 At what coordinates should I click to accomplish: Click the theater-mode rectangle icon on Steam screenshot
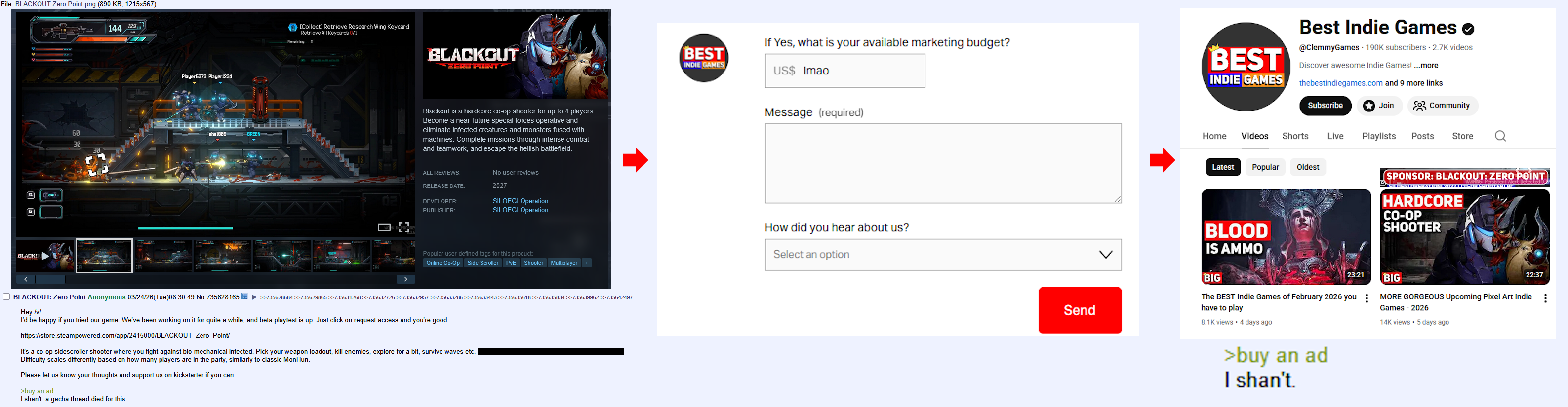(x=384, y=227)
